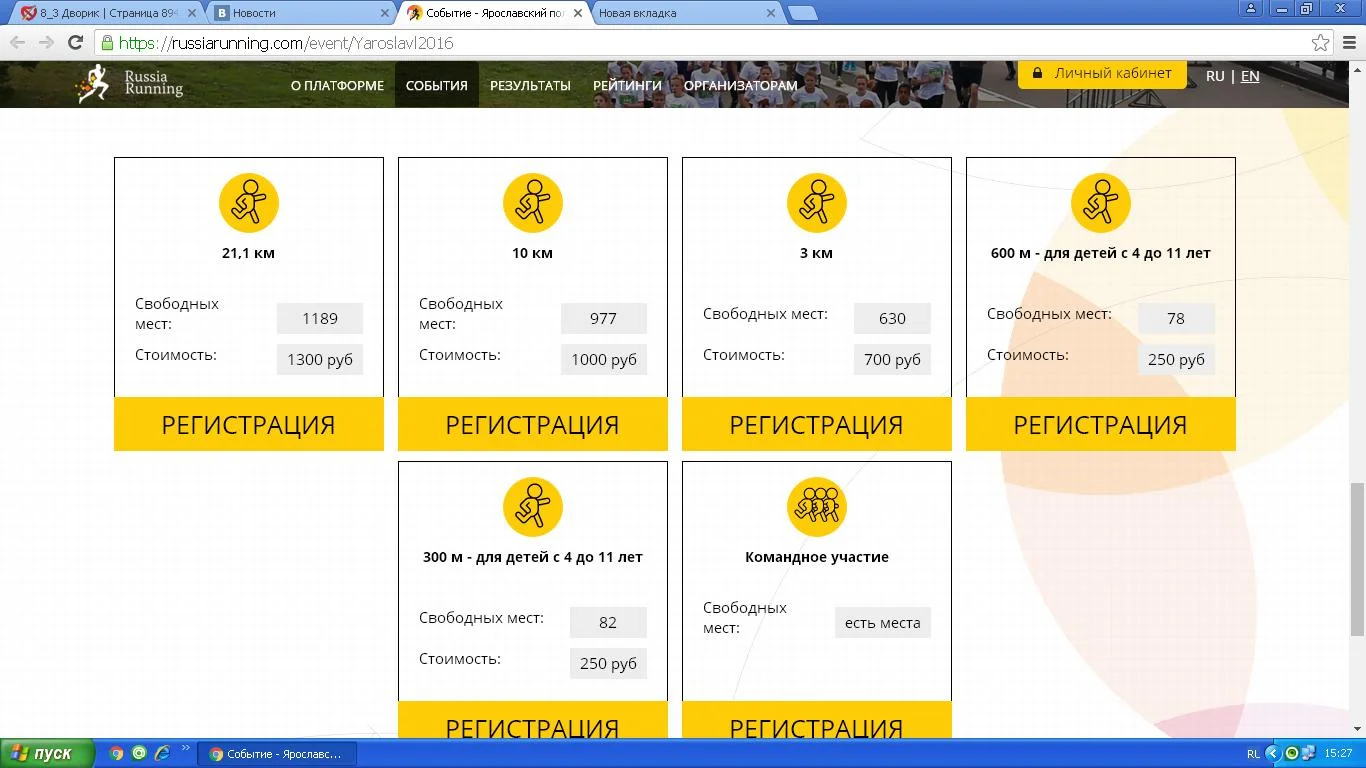Switch the site language to EN
1366x768 pixels.
(1249, 75)
